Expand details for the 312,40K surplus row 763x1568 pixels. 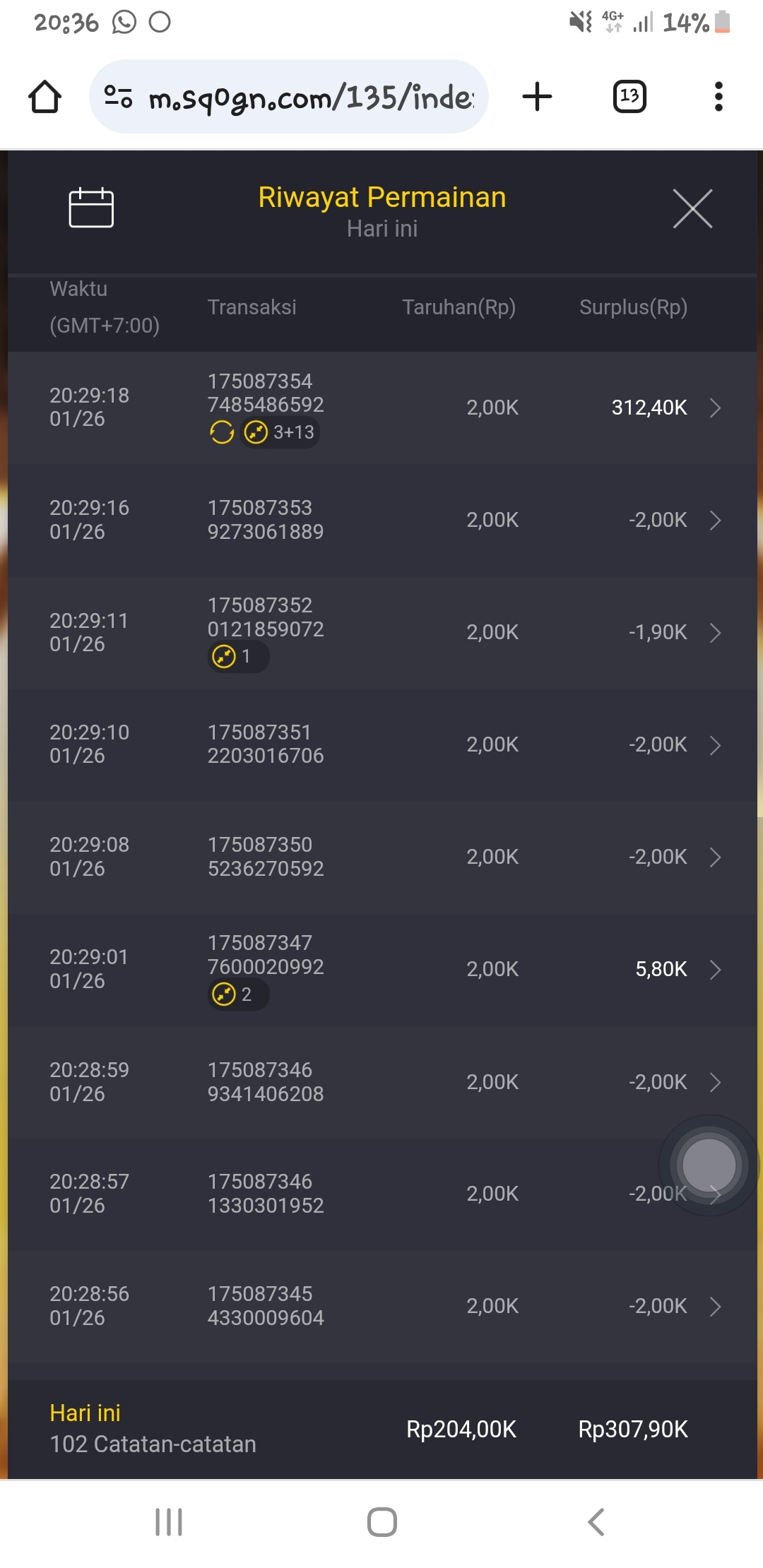pyautogui.click(x=715, y=408)
